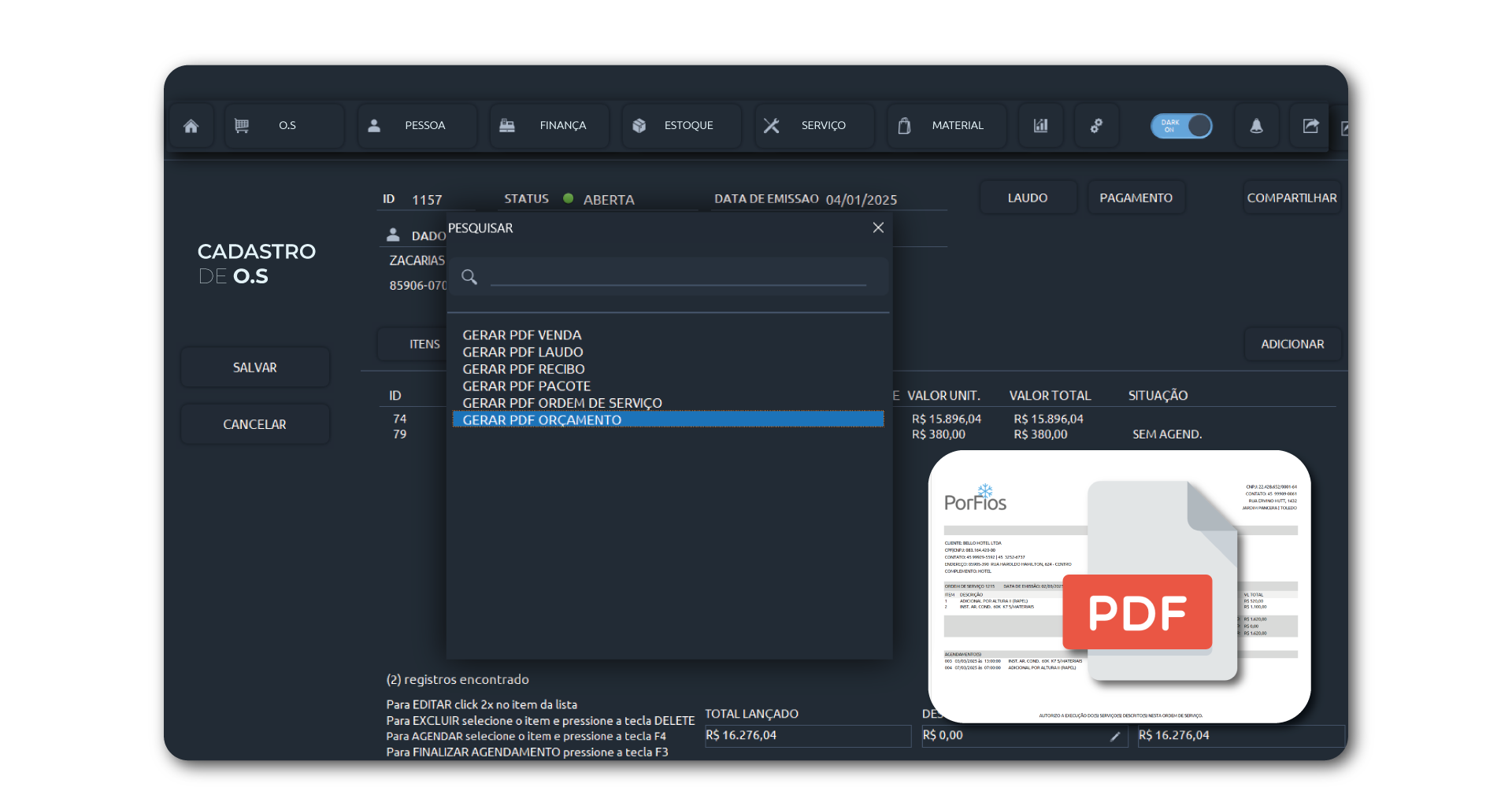Click the ADICIONAR button
The width and height of the screenshot is (1512, 802).
(x=1291, y=345)
